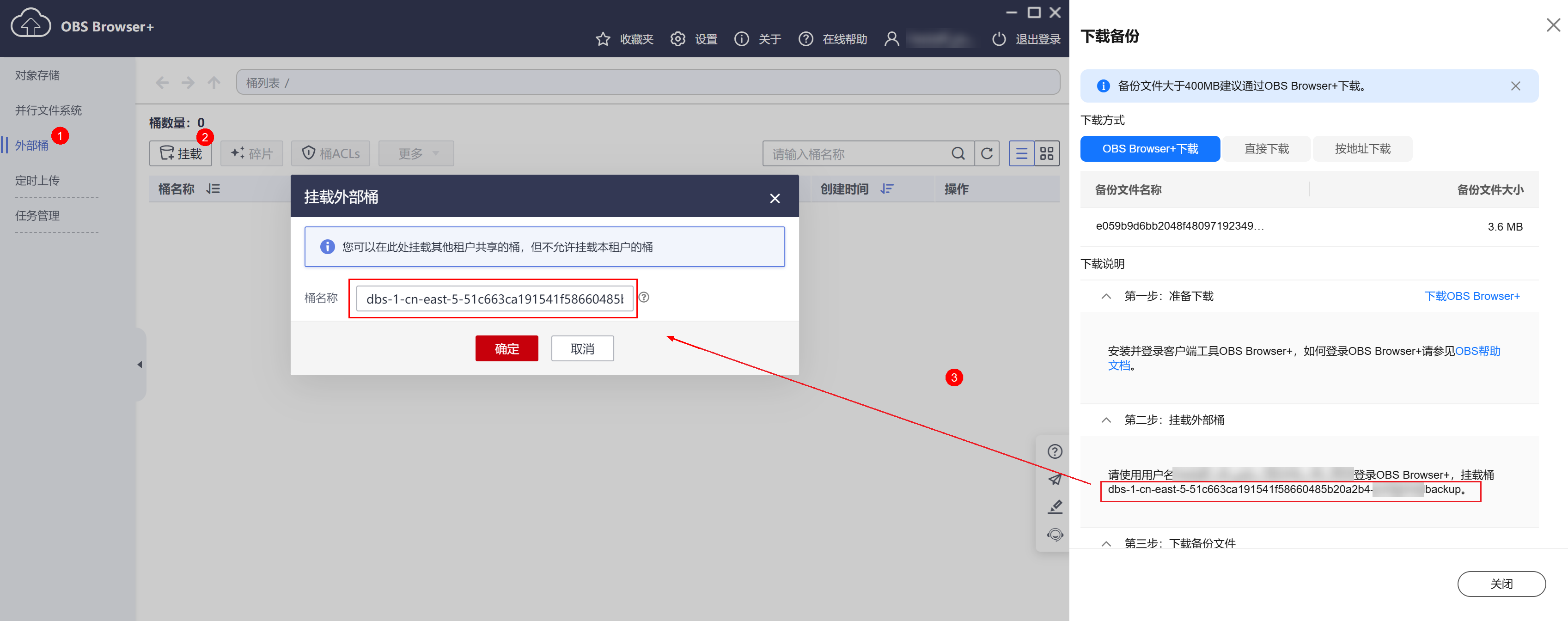Open the 下载OBS Browser+ link
The width and height of the screenshot is (1568, 621).
tap(1471, 297)
